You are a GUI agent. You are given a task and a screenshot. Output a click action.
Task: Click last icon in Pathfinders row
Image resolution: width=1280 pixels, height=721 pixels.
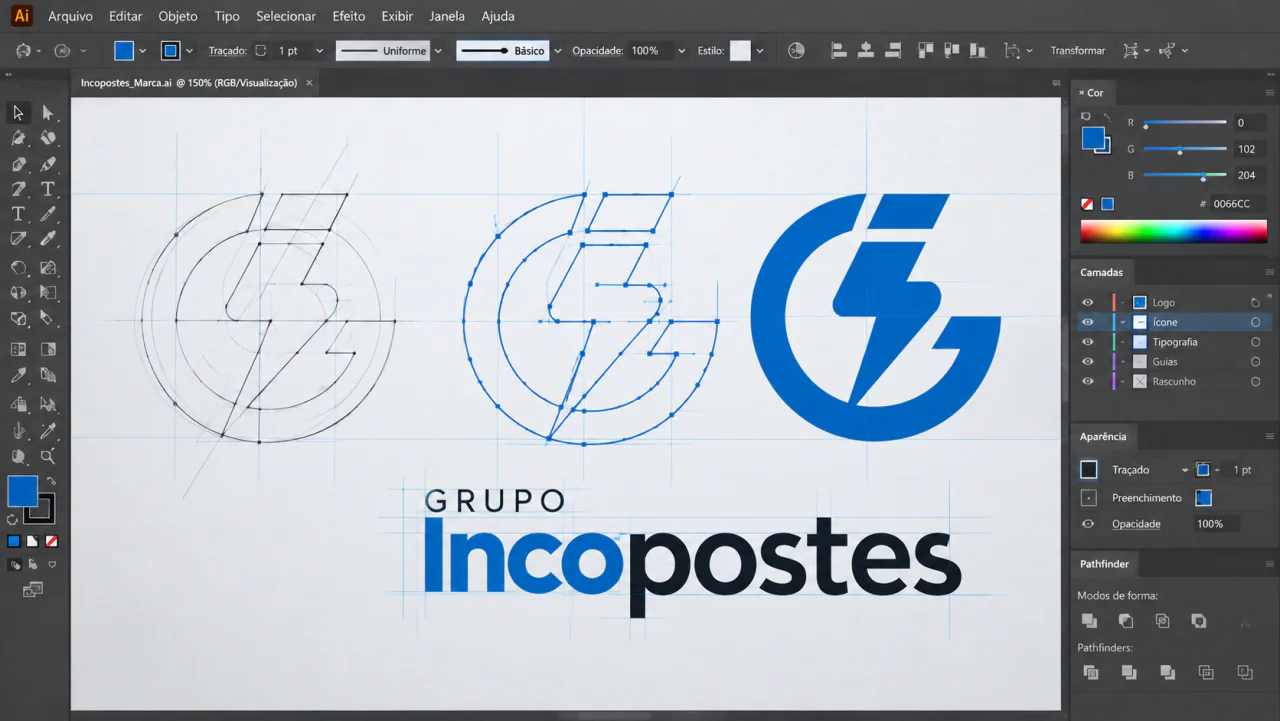coord(1245,673)
